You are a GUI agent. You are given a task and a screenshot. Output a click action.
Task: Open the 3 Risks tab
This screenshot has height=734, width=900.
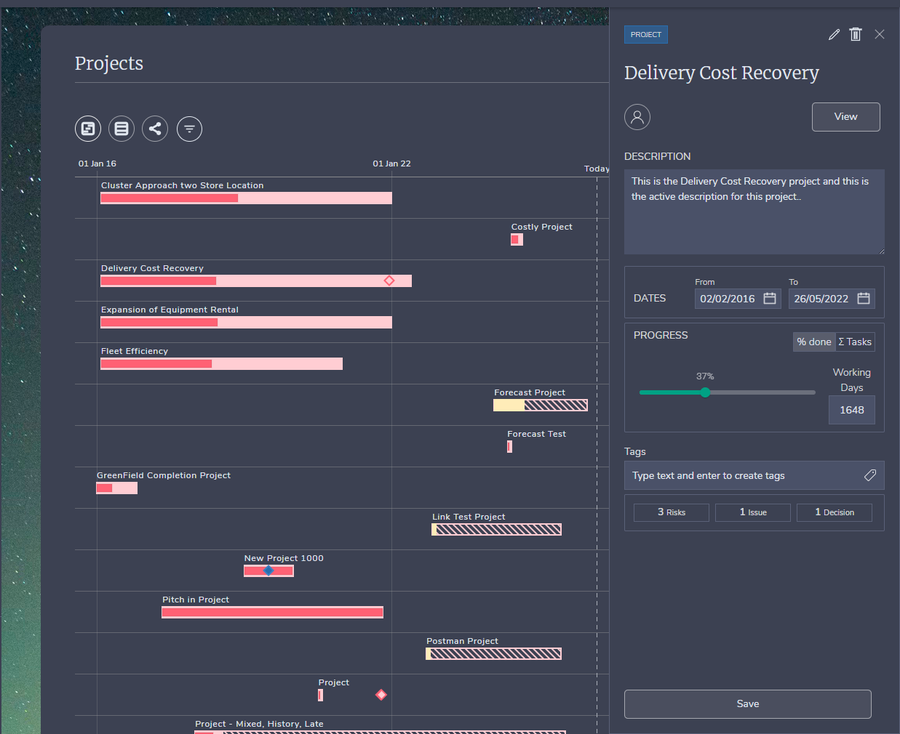coord(671,512)
